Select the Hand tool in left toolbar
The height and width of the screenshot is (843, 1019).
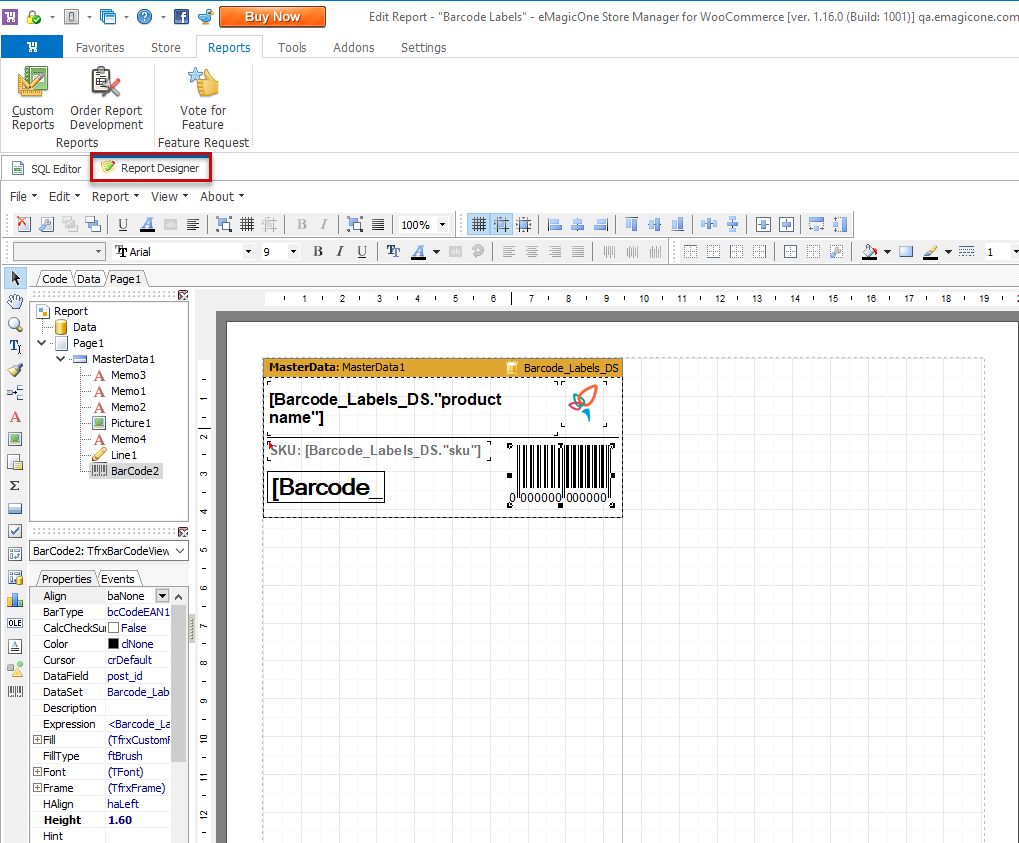tap(15, 301)
